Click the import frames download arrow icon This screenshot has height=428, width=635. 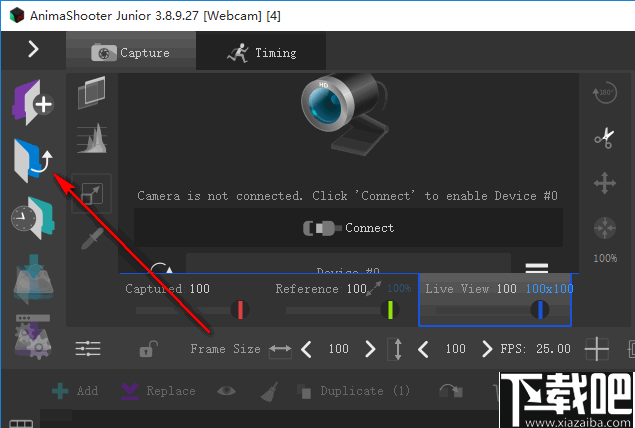tap(33, 279)
